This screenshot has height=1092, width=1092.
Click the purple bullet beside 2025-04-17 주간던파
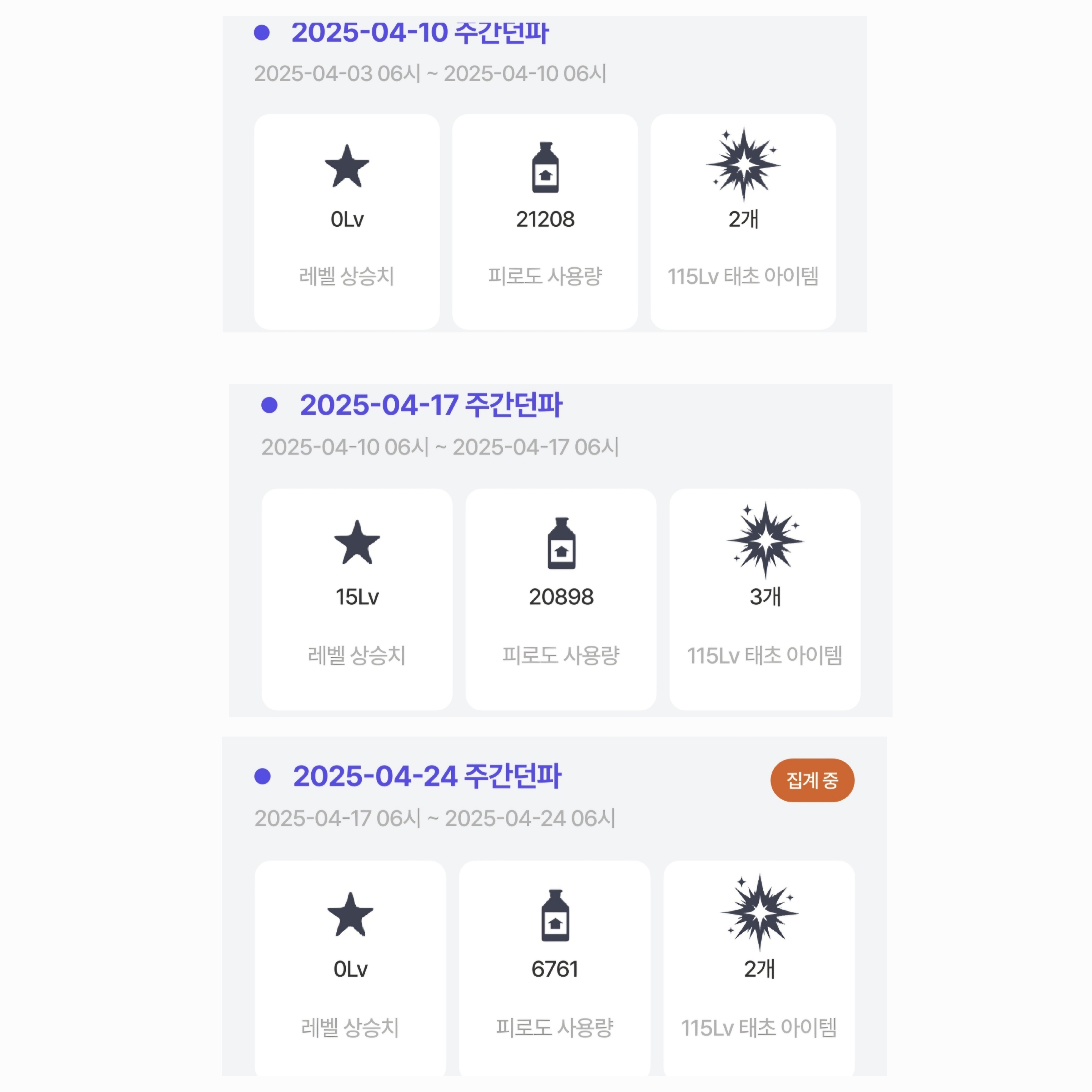pos(270,405)
